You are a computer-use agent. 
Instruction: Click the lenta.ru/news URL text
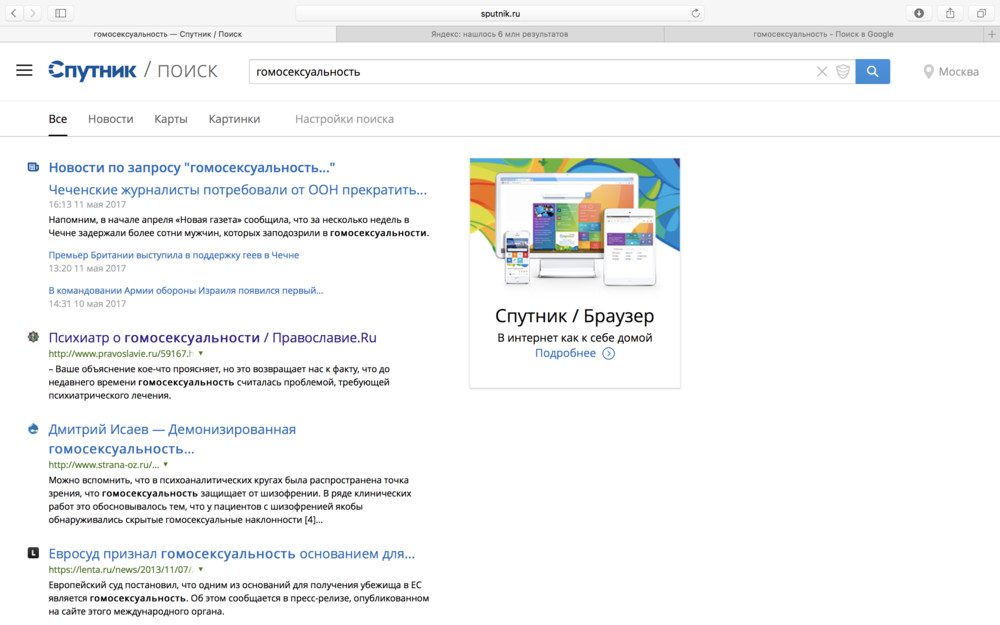pyautogui.click(x=121, y=570)
